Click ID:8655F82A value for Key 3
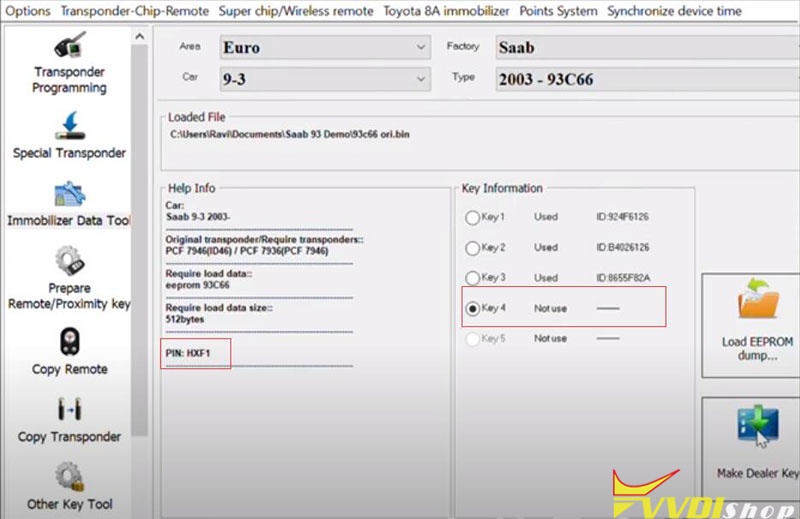The width and height of the screenshot is (800, 519). click(623, 278)
